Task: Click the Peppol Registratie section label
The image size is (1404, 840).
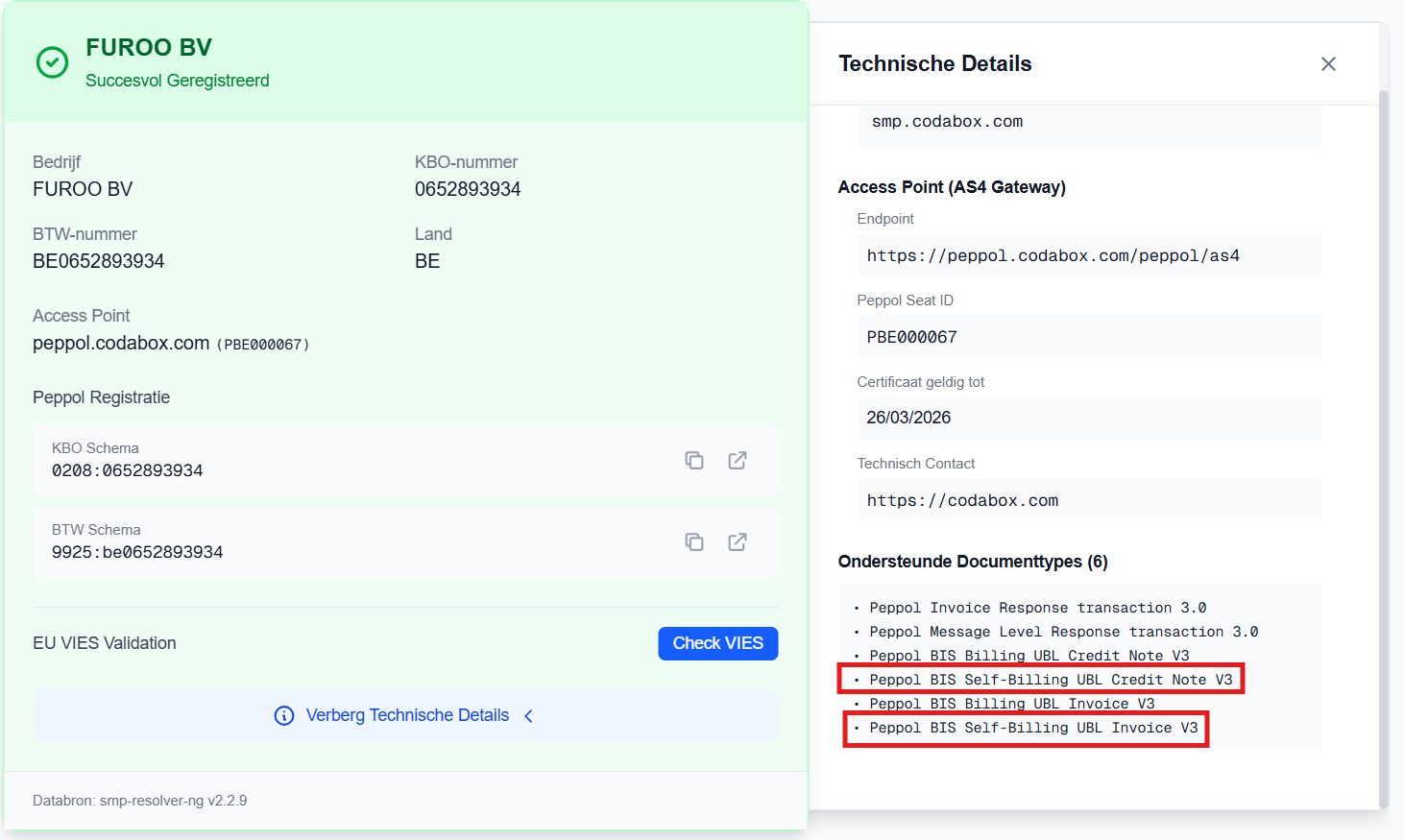Action: (x=102, y=397)
